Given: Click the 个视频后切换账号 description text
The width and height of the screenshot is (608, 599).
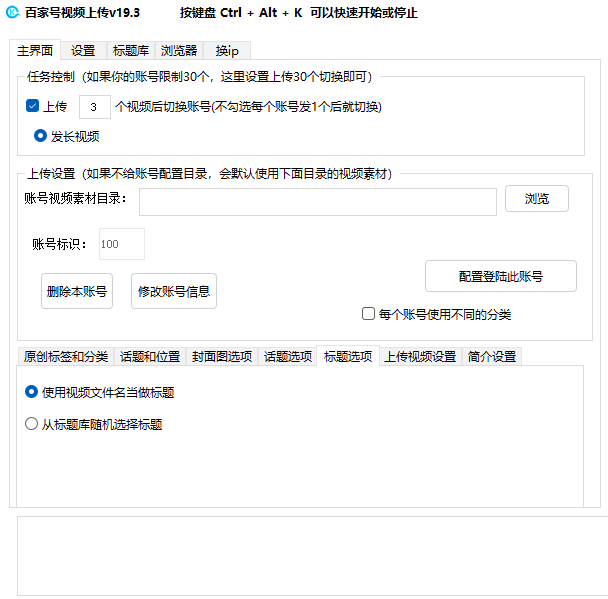Looking at the screenshot, I should tap(248, 107).
